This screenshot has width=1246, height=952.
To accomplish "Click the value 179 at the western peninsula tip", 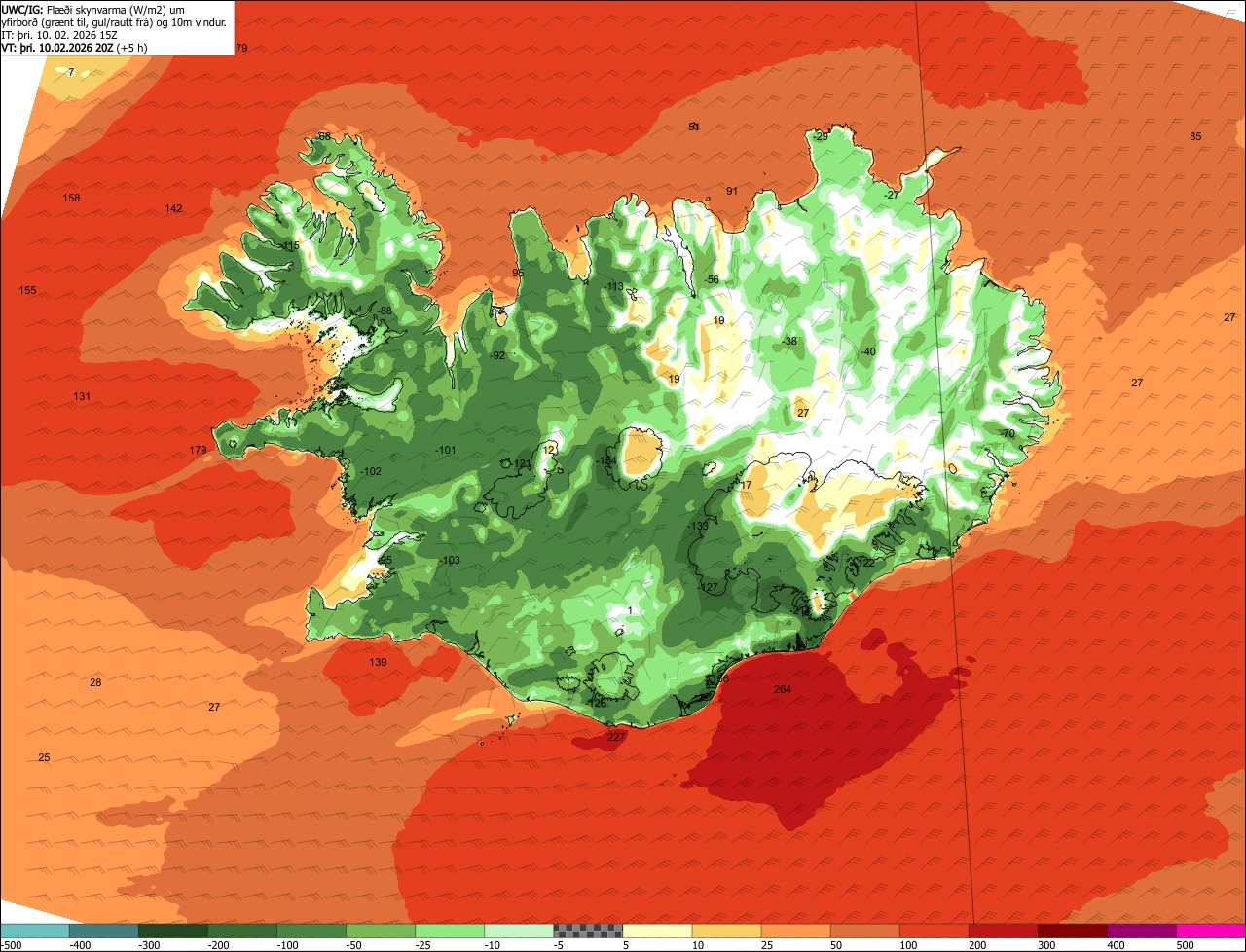I will click(198, 450).
